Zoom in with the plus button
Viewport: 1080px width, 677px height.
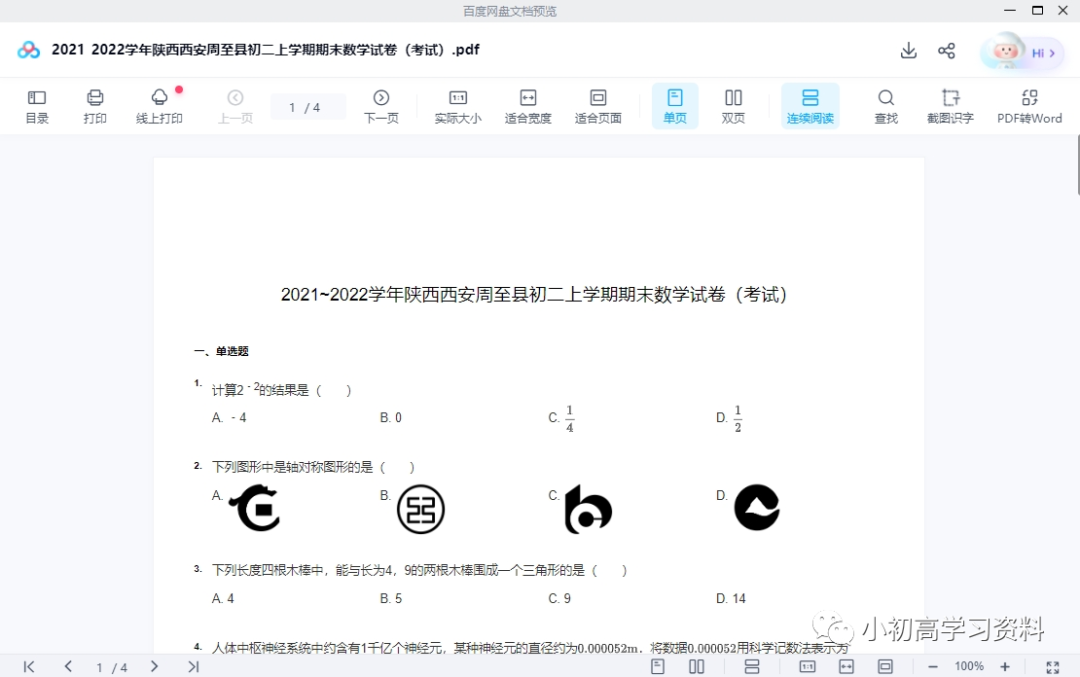click(1005, 666)
